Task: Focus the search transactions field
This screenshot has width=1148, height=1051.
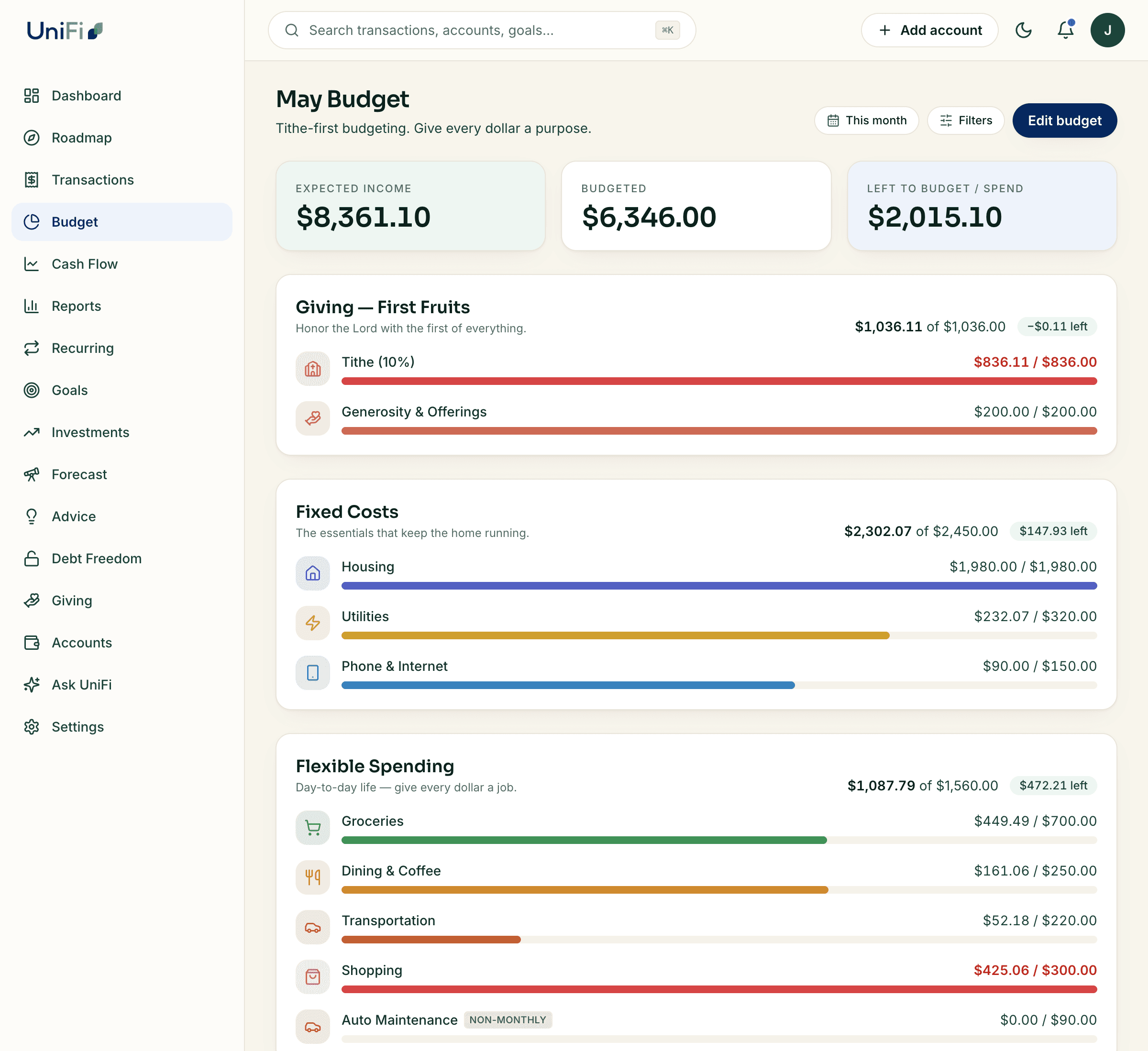Action: coord(482,30)
